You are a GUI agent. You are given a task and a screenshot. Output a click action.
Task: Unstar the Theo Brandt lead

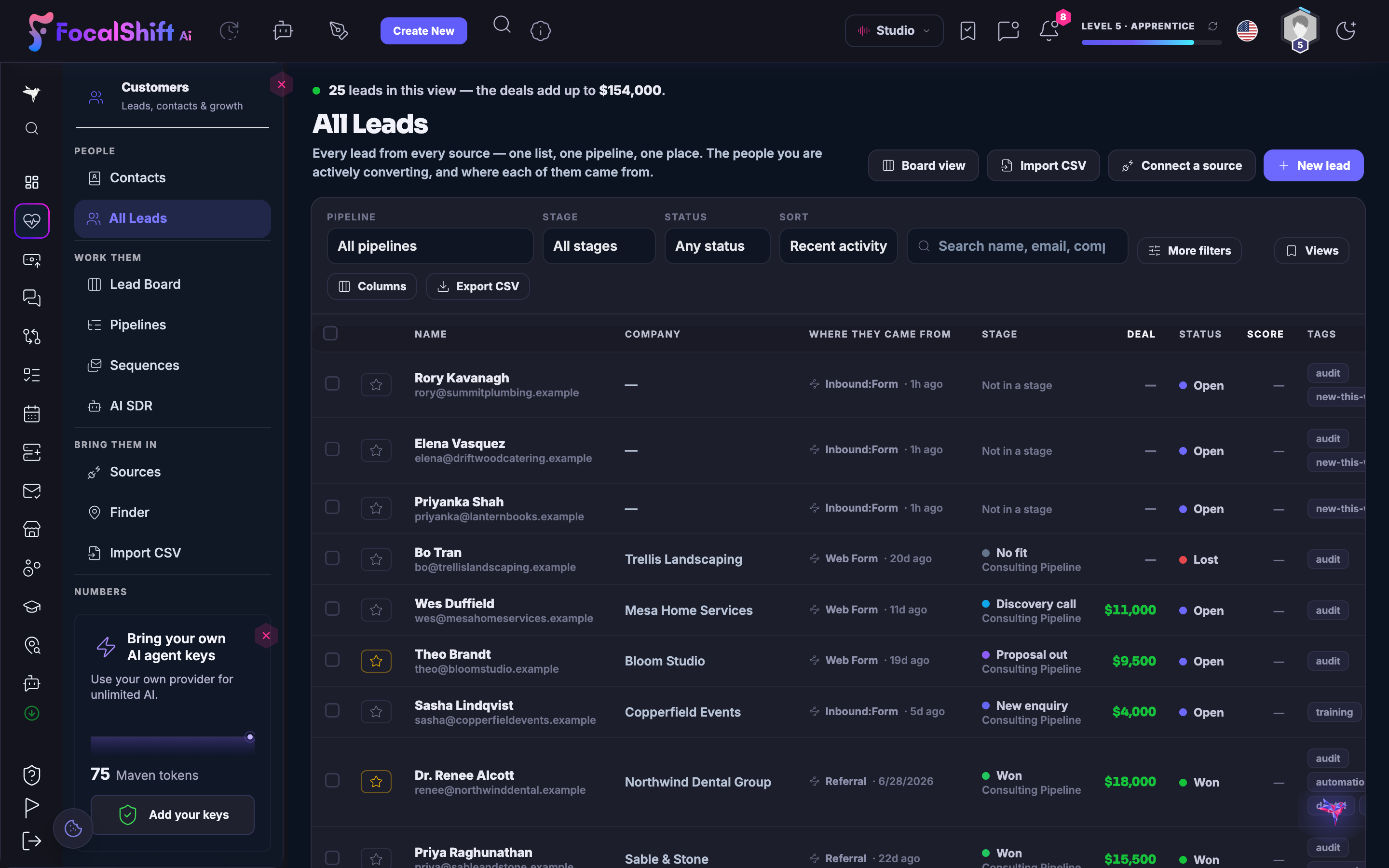376,661
